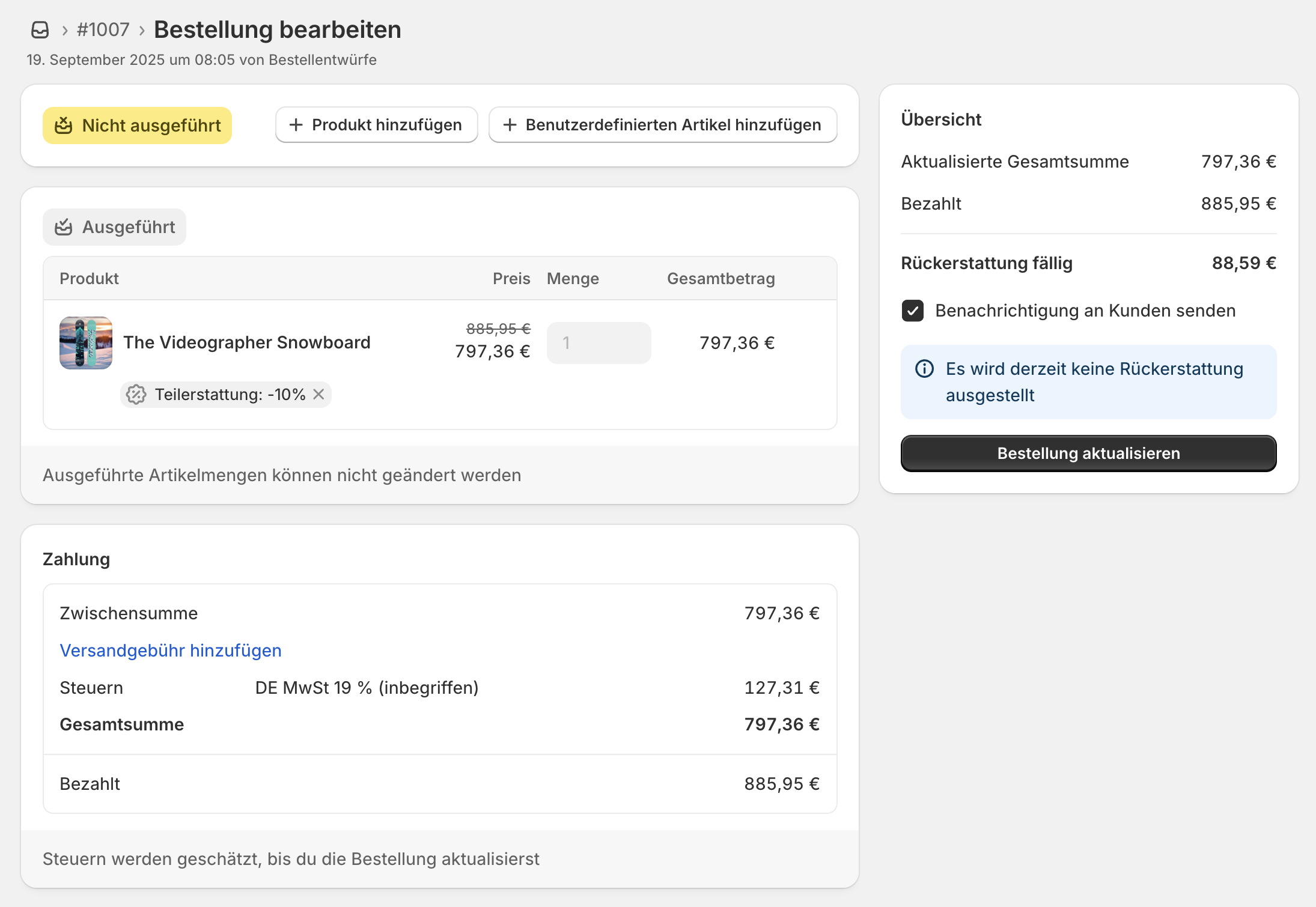Remove the Teilerstattung -10% discount tag

tap(319, 395)
